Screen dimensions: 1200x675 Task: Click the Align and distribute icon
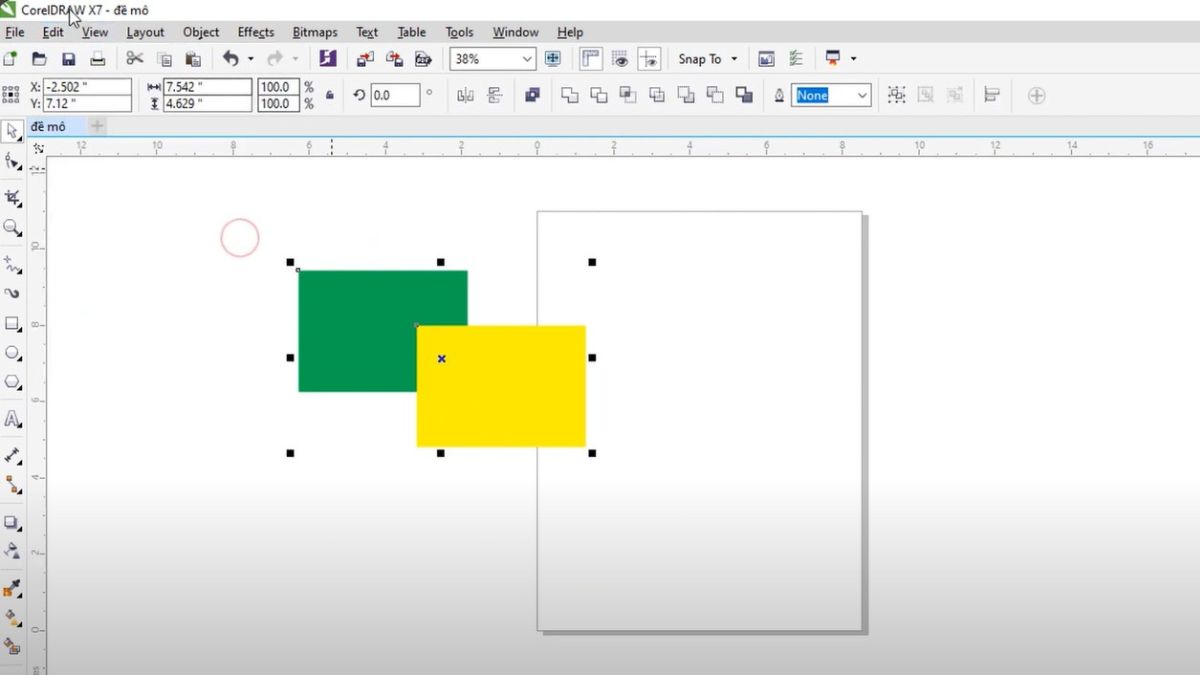[x=991, y=95]
